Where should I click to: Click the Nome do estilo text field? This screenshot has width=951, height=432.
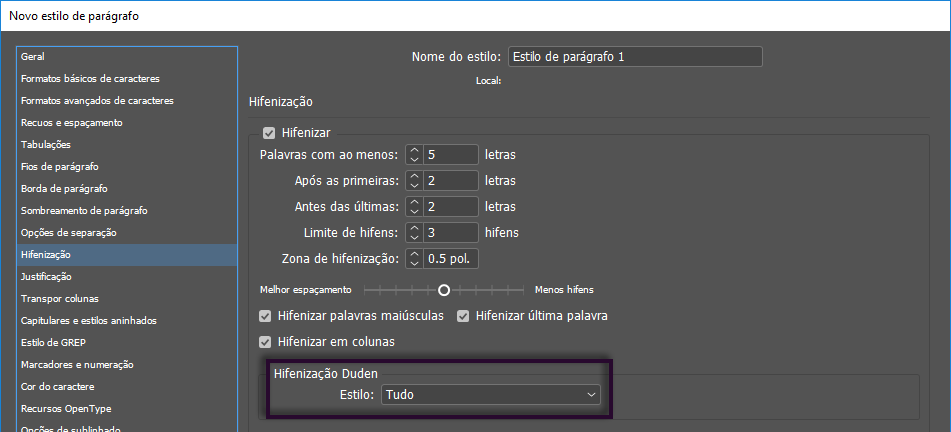[x=635, y=57]
